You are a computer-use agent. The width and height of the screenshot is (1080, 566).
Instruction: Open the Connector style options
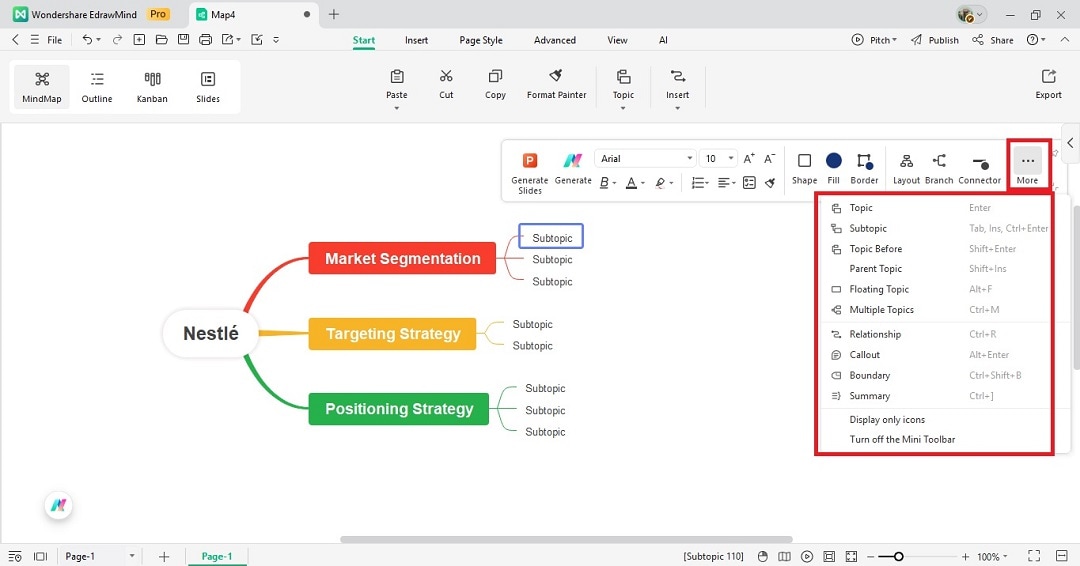(979, 169)
